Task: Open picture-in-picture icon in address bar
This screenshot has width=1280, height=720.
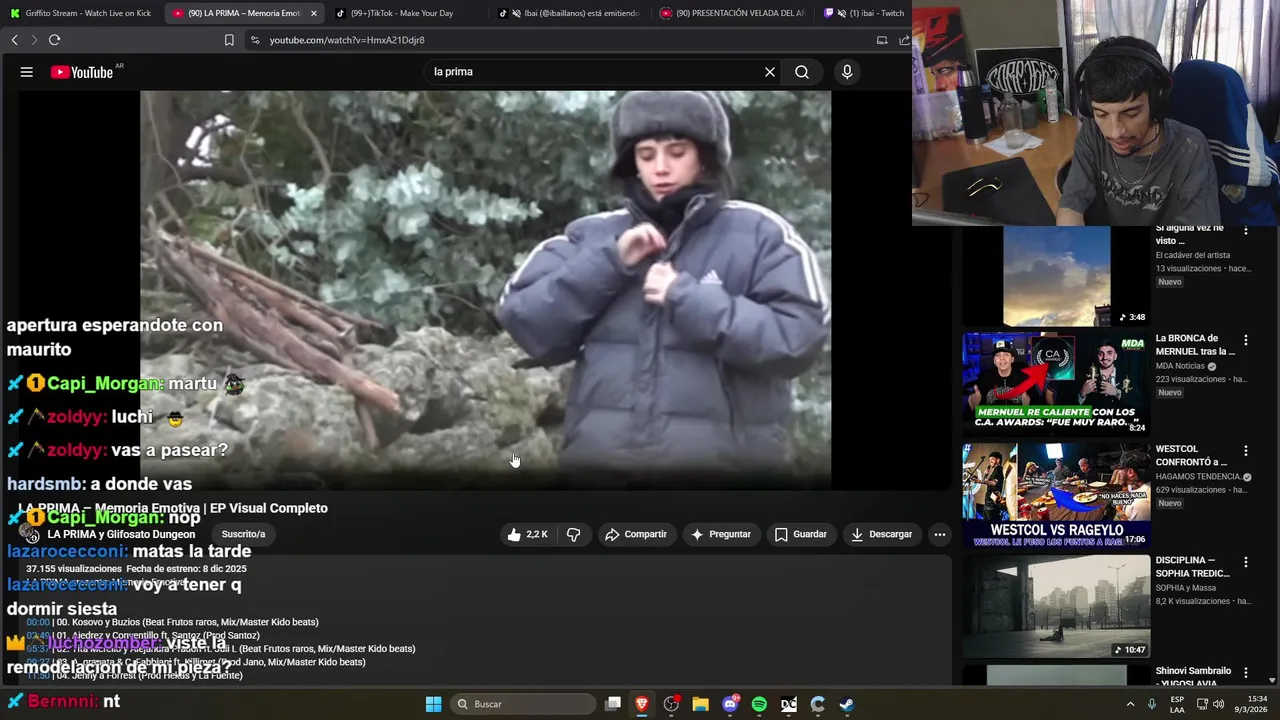Action: 882,40
